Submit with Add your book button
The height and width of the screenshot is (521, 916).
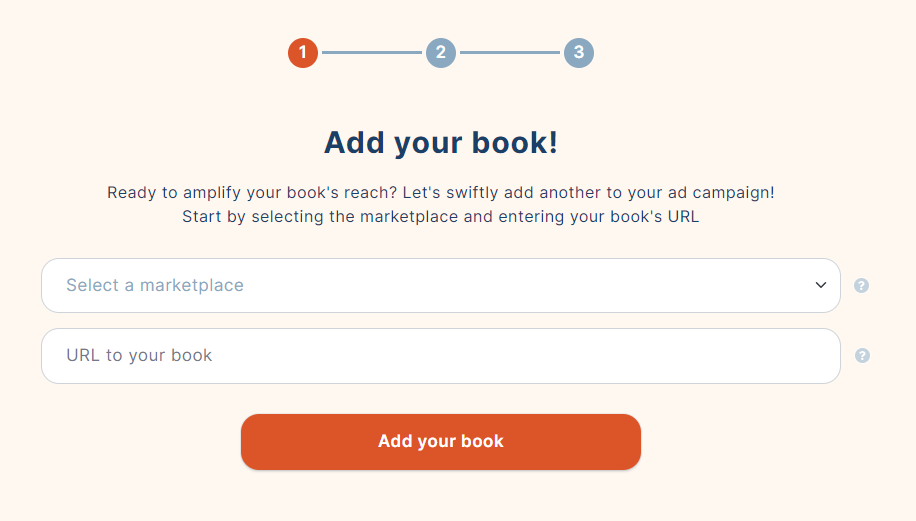click(440, 442)
